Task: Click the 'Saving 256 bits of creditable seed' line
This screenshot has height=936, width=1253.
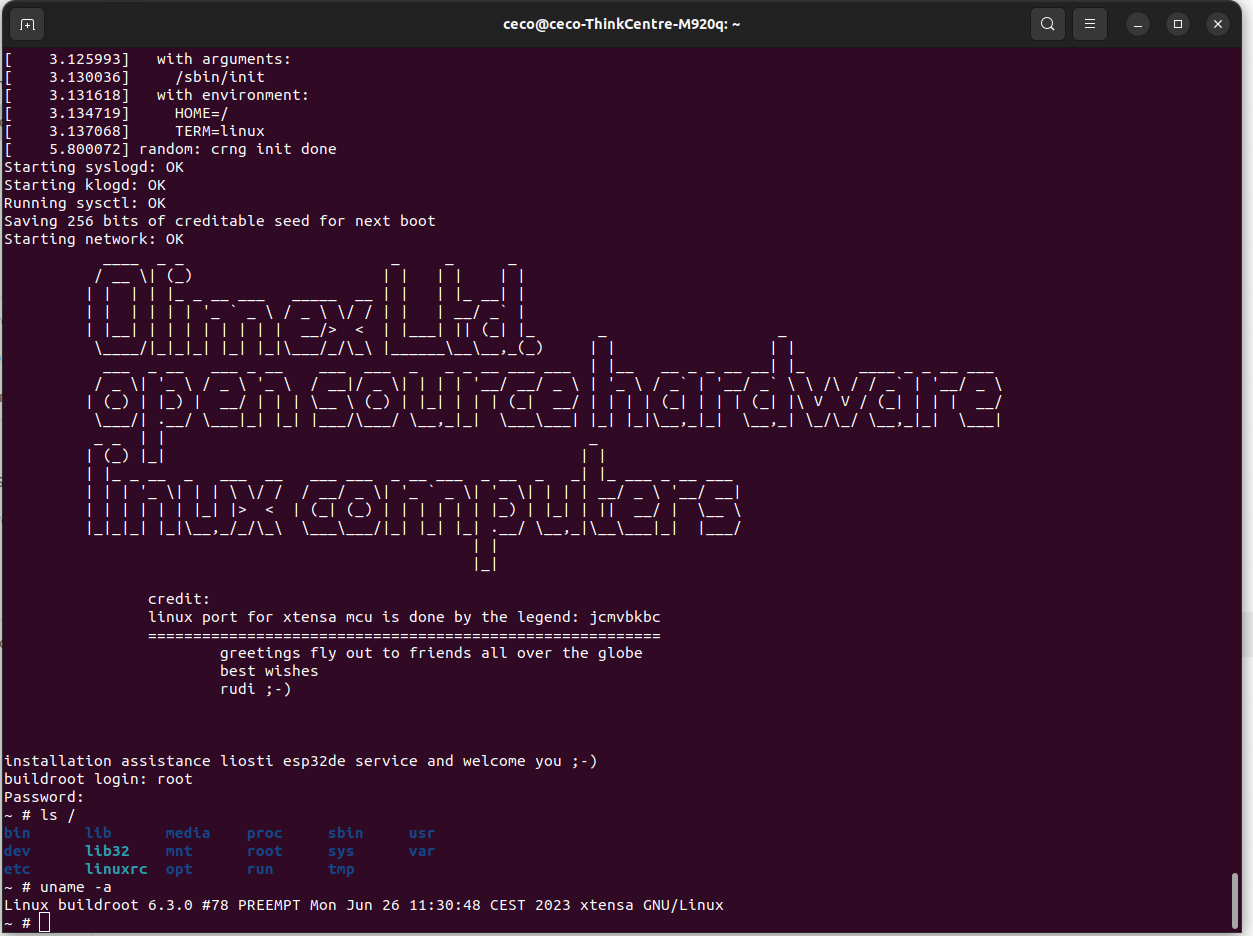Action: click(x=220, y=221)
